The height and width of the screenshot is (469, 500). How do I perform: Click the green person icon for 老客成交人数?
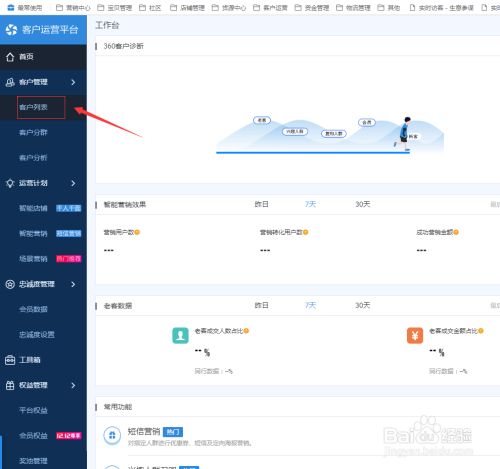(x=180, y=335)
